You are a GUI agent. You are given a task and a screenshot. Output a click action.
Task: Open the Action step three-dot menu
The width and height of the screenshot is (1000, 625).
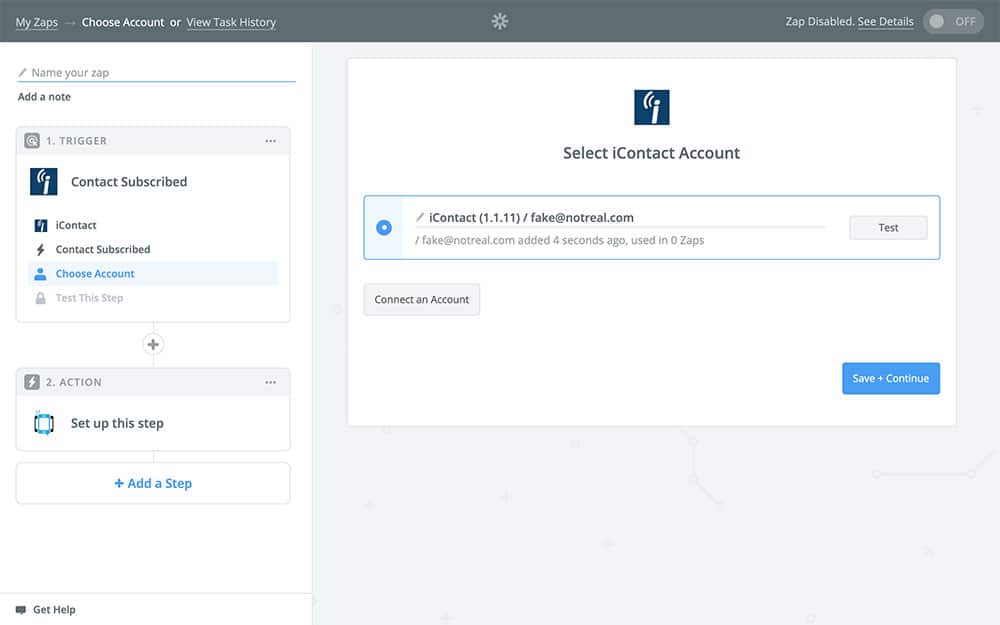click(x=270, y=382)
